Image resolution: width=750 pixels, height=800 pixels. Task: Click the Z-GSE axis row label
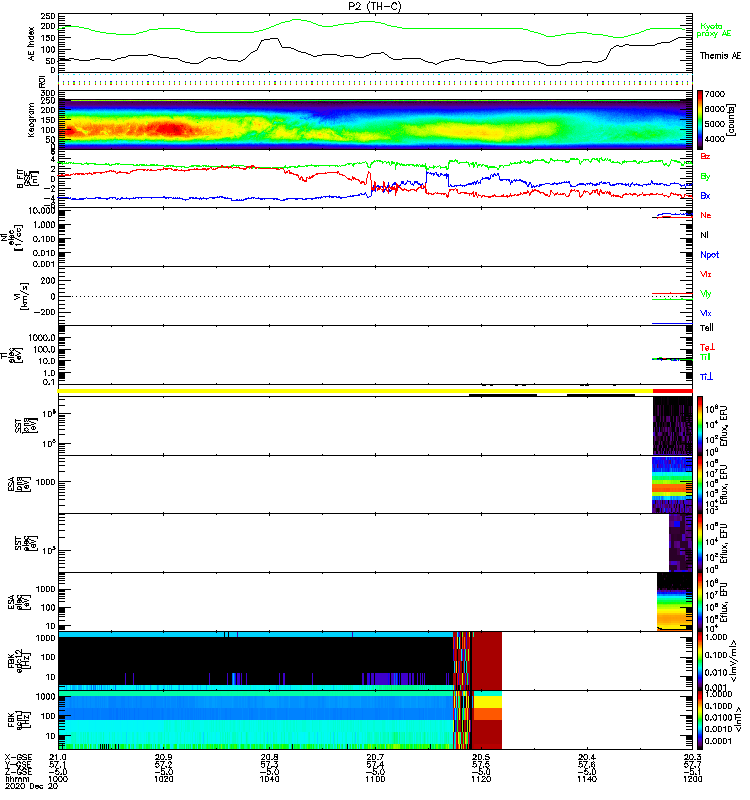coord(18,771)
